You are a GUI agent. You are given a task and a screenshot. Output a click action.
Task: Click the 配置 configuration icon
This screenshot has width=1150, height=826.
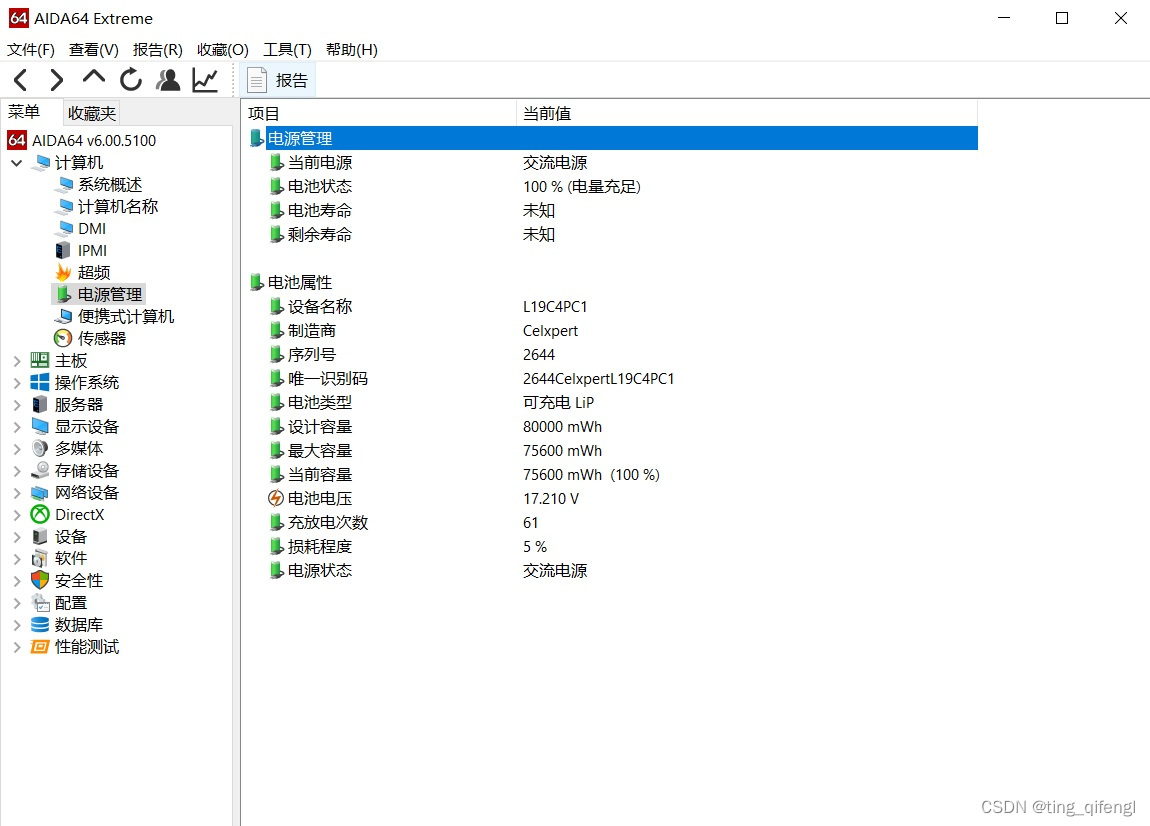(x=40, y=603)
